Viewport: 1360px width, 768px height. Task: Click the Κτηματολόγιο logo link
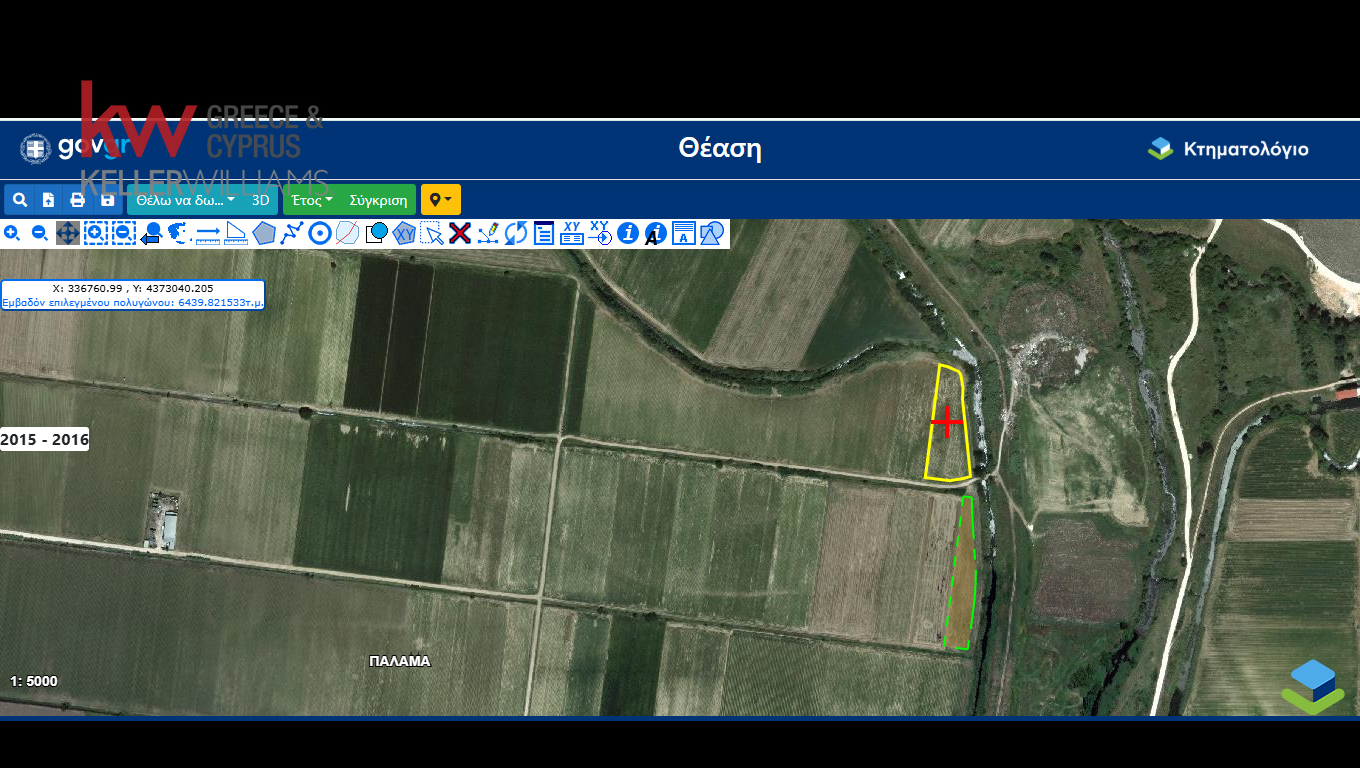(x=1228, y=150)
